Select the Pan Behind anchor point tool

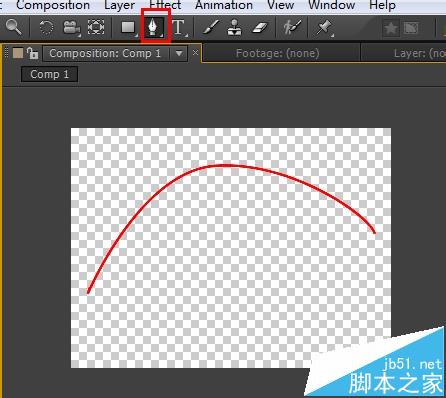tap(96, 27)
